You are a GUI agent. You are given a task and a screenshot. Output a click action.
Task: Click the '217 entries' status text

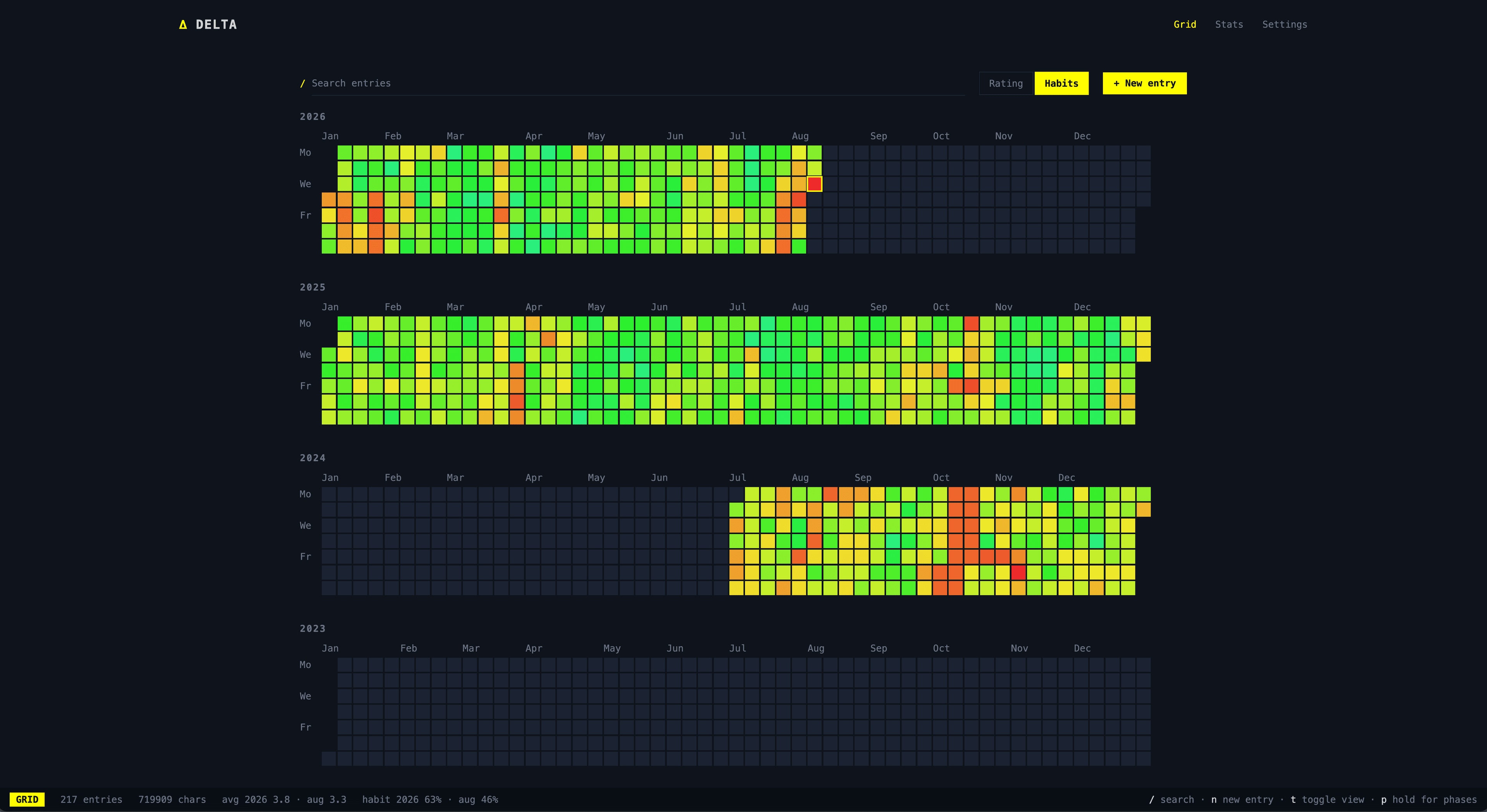pyautogui.click(x=91, y=799)
